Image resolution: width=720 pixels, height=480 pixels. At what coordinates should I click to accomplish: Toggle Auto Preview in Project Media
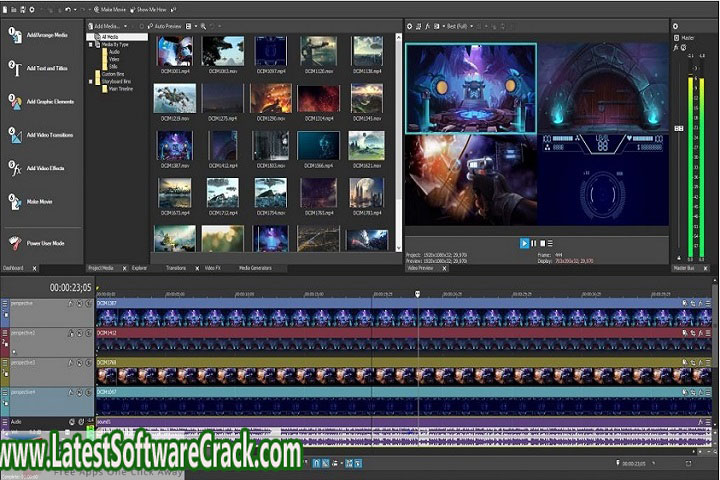pyautogui.click(x=164, y=26)
